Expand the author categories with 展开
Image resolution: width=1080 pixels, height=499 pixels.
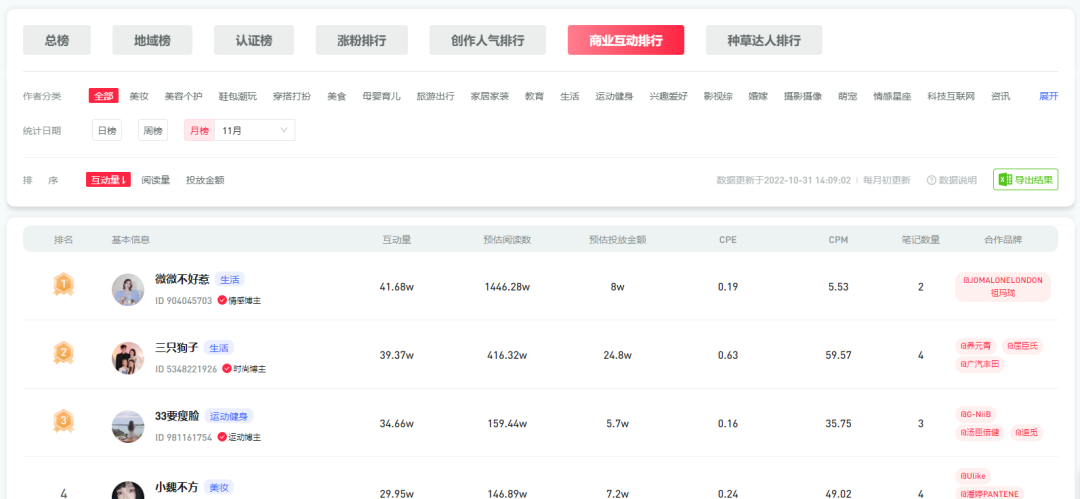(1048, 96)
